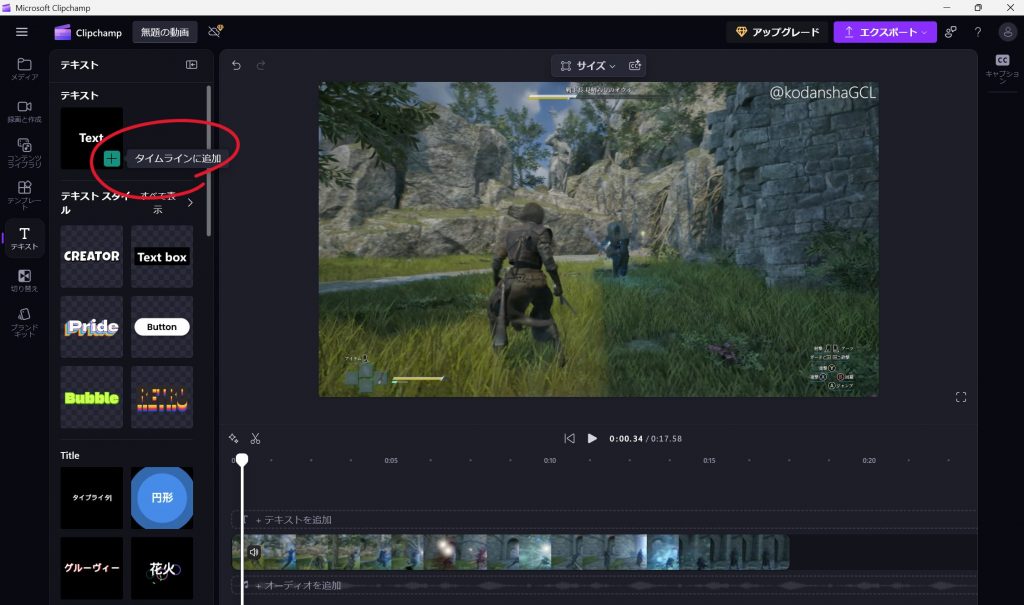Screen dimensions: 1024x605
Task: Mute the video clip audio via speaker icon
Action: [254, 553]
